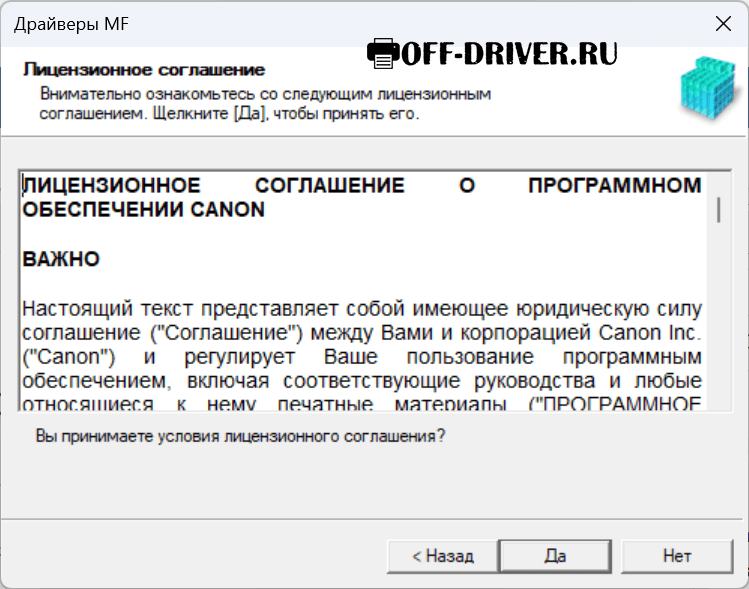The height and width of the screenshot is (589, 749).
Task: Click the Нет button to decline
Action: coord(677,556)
